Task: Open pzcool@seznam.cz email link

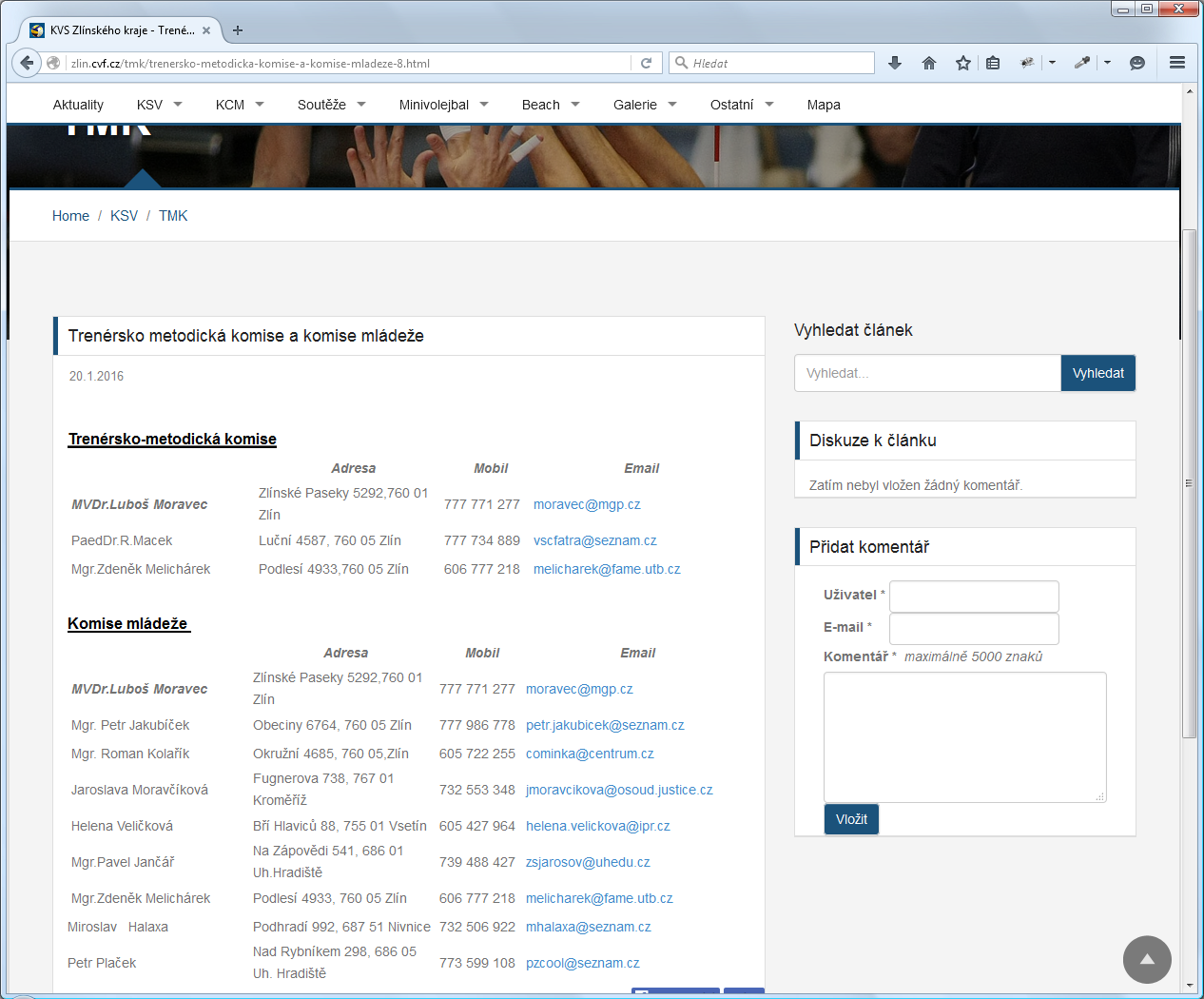Action: [583, 963]
